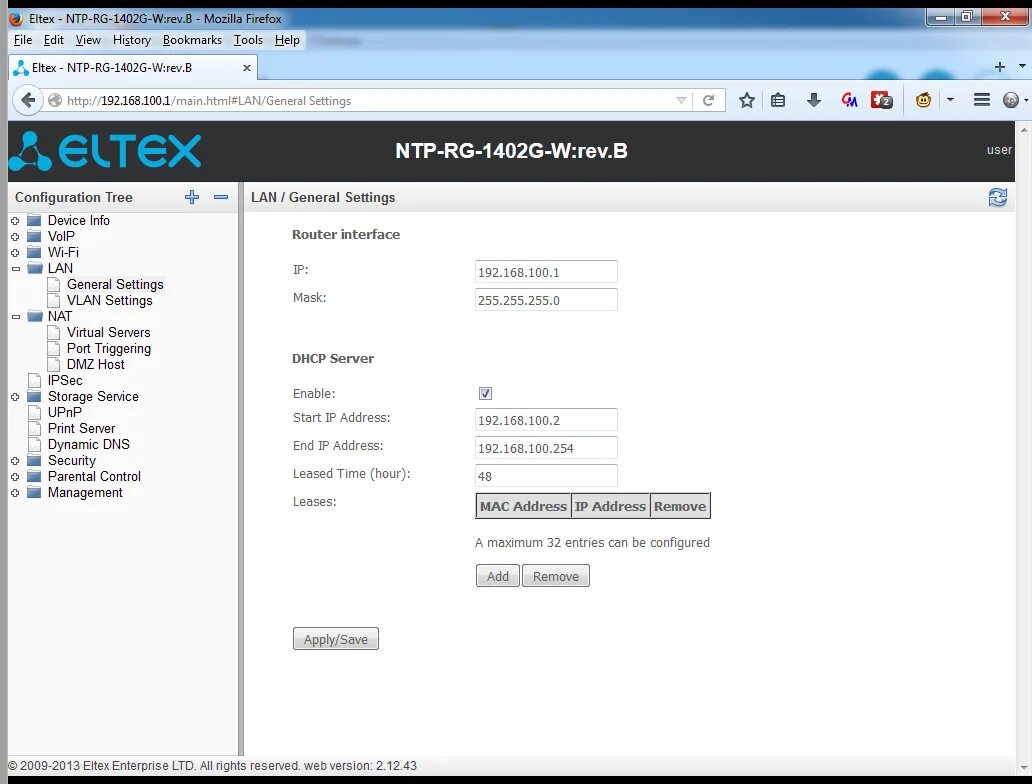1032x784 pixels.
Task: Open Virtual Servers page
Action: point(109,332)
